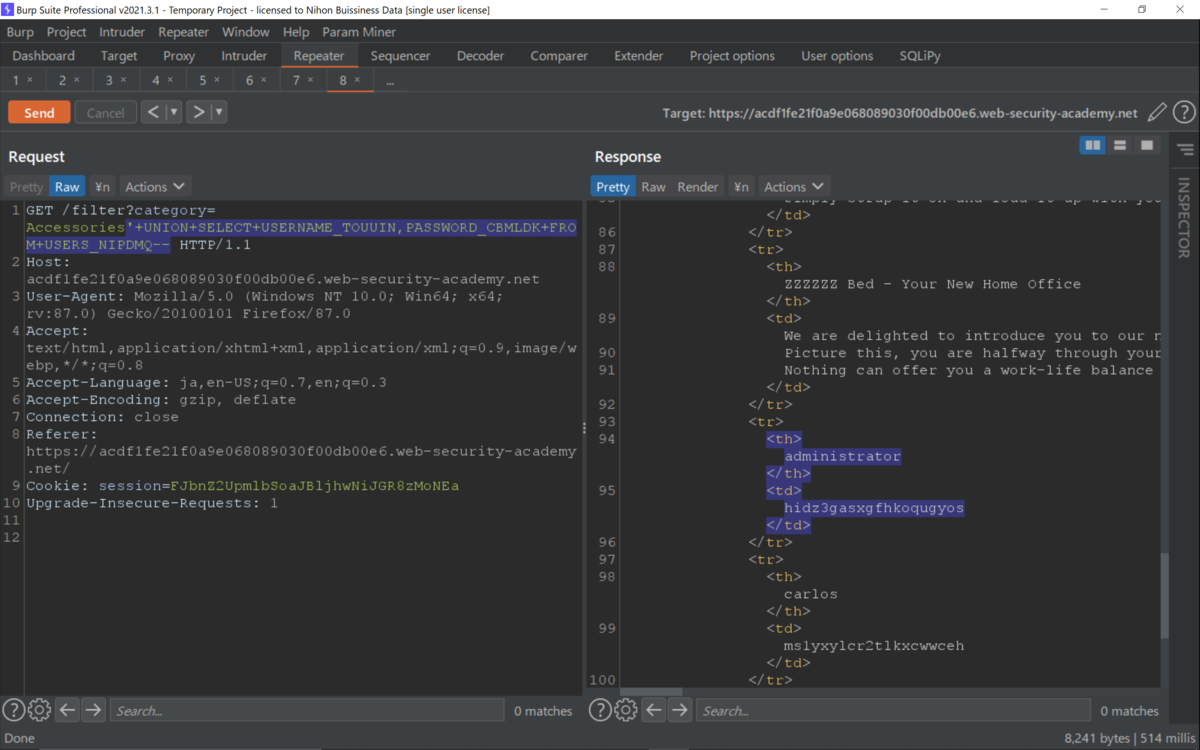Click the carlos username in response
1200x750 pixels.
(810, 594)
